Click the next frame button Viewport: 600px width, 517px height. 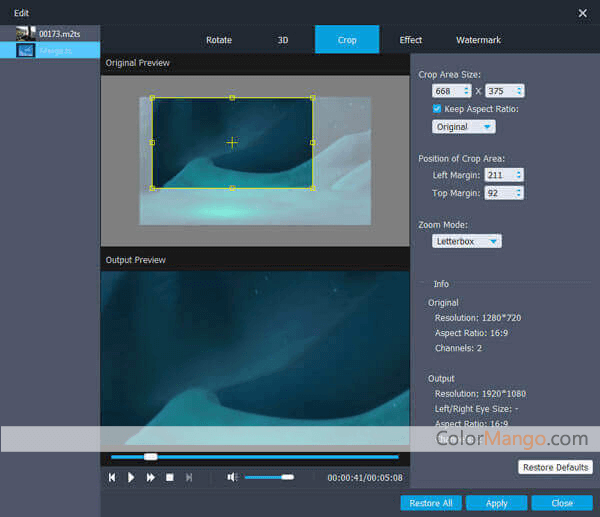(189, 477)
